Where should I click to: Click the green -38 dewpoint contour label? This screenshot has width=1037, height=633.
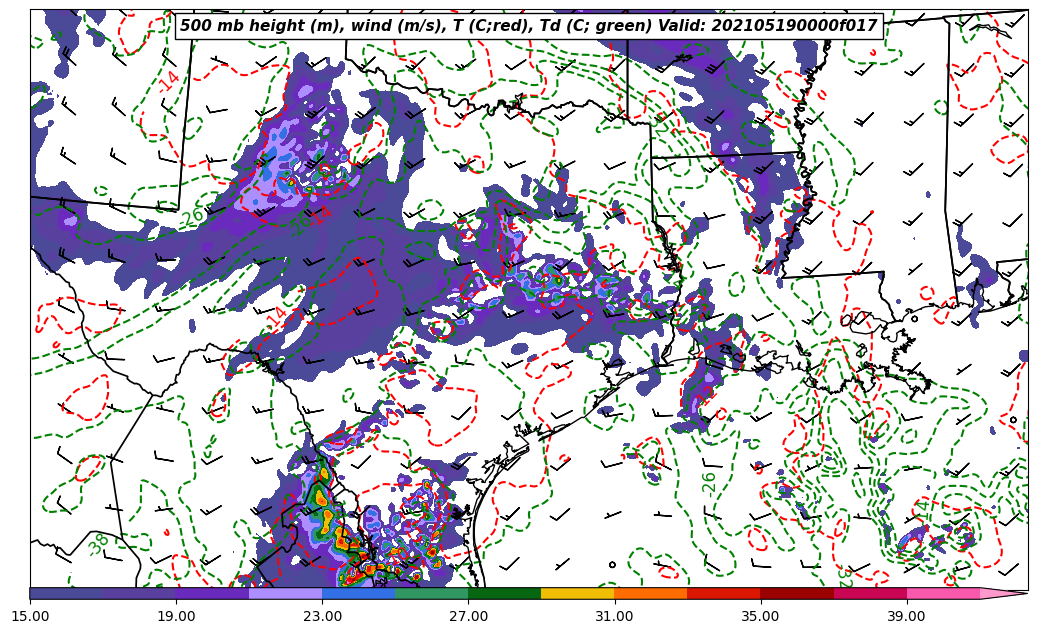click(98, 544)
